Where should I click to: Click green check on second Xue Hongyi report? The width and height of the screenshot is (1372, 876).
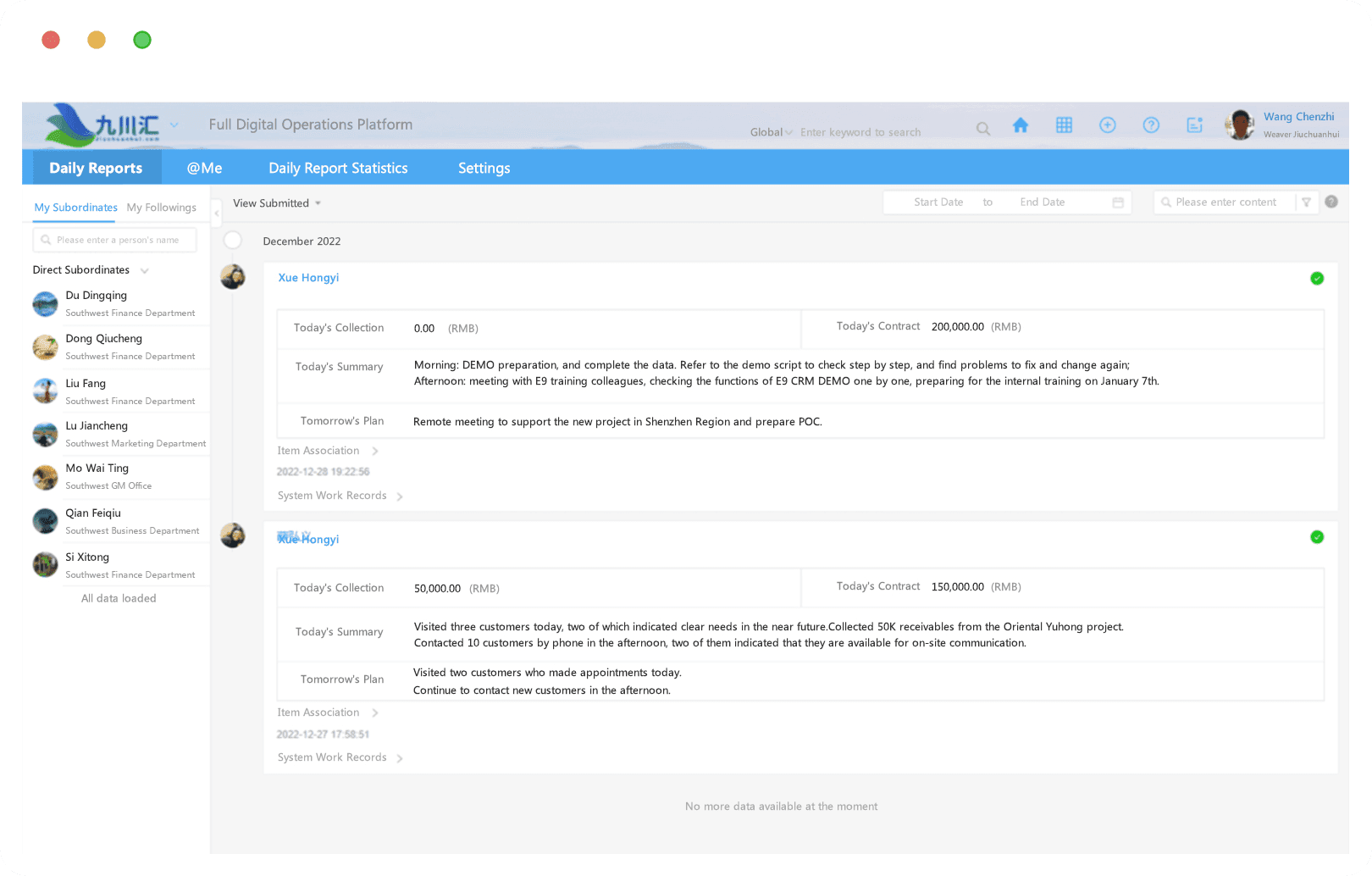[x=1317, y=537]
